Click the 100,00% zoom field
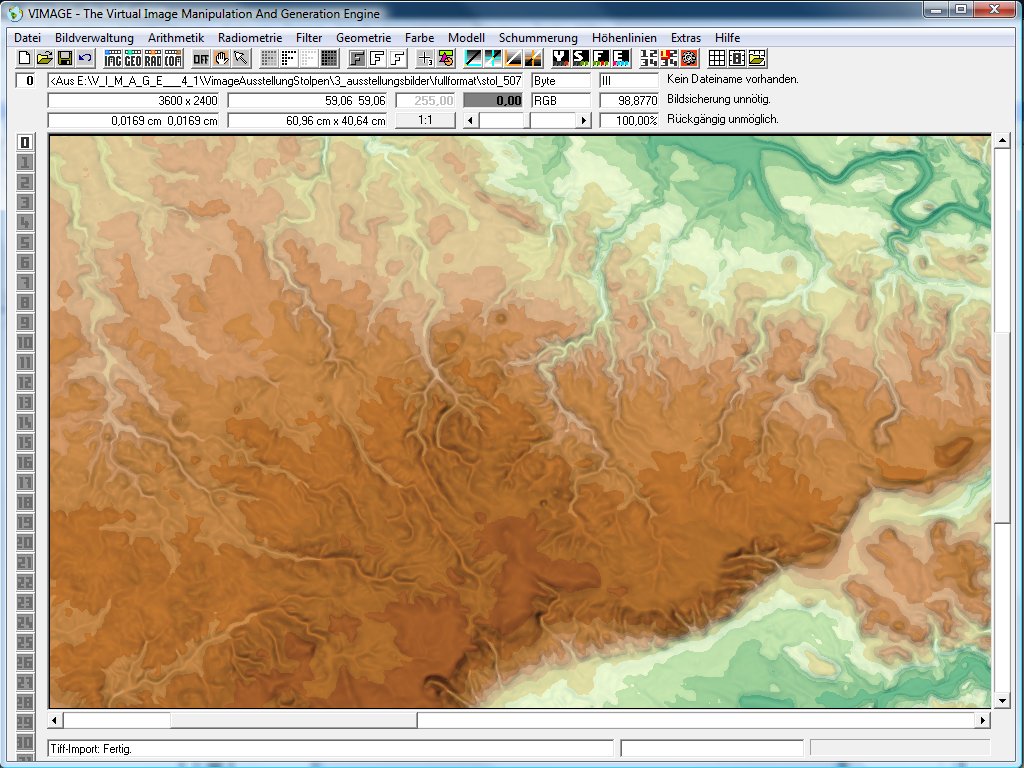1024x768 pixels. click(629, 120)
